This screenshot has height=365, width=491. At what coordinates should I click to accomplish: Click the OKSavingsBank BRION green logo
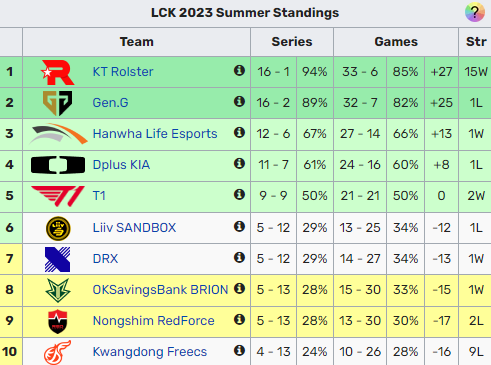click(58, 290)
